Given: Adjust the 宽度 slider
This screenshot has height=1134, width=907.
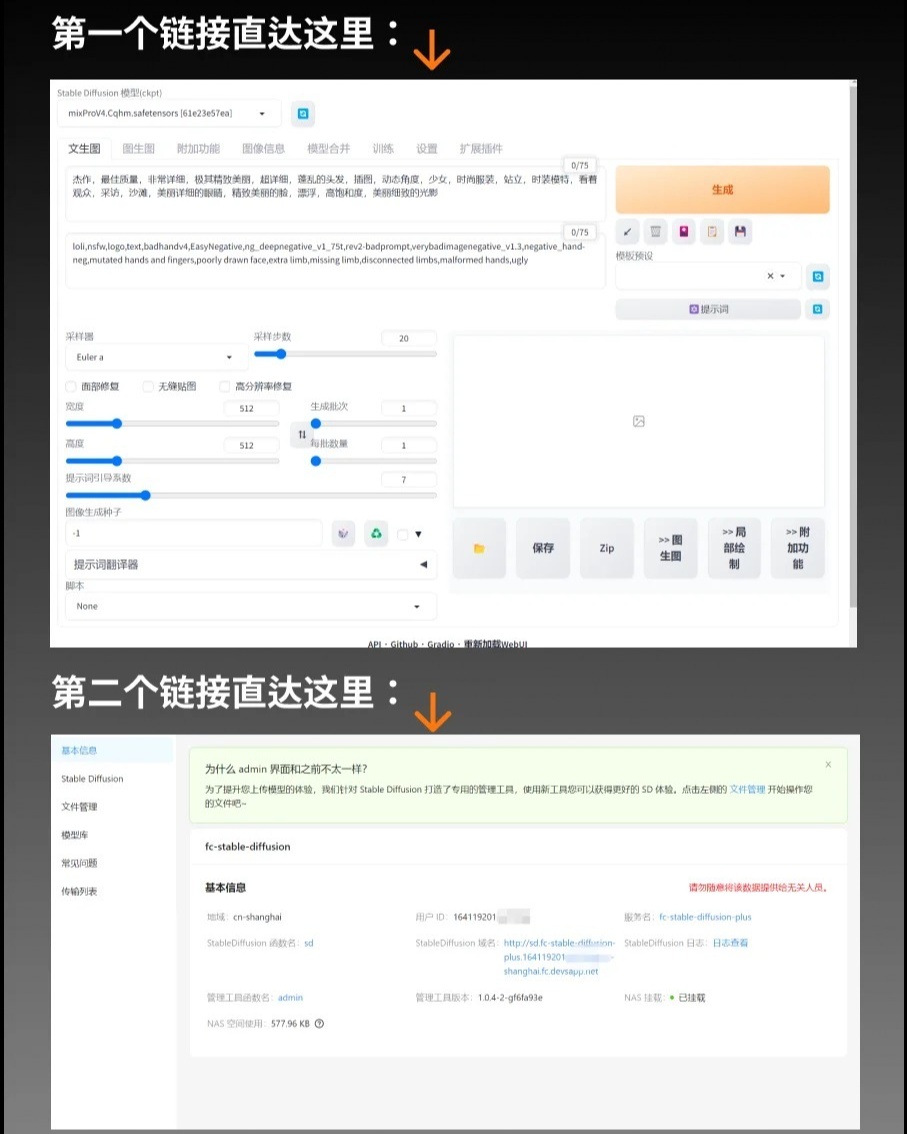Looking at the screenshot, I should tap(172, 423).
